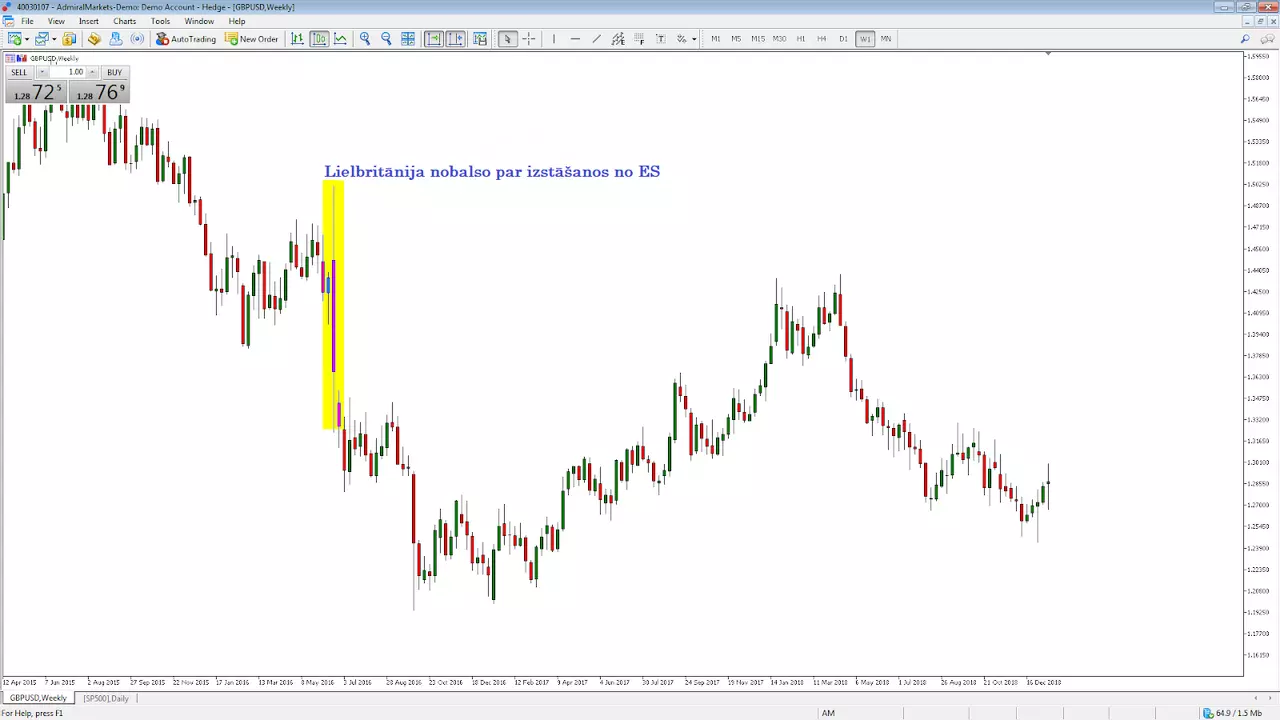The image size is (1280, 720).
Task: Toggle the Chart Shift option
Action: tap(456, 39)
